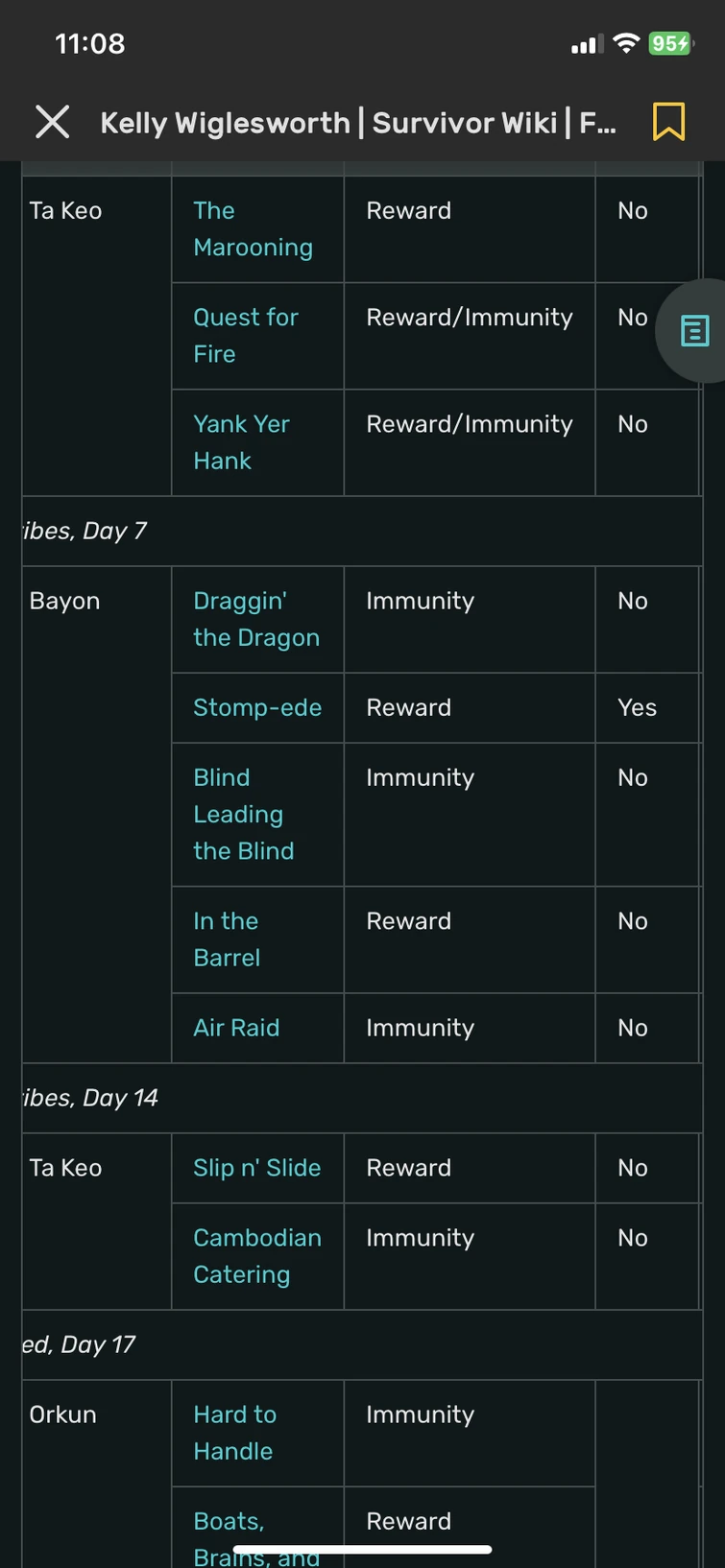The width and height of the screenshot is (725, 1568).
Task: Tap the 11:08 clock in status bar
Action: point(90,43)
